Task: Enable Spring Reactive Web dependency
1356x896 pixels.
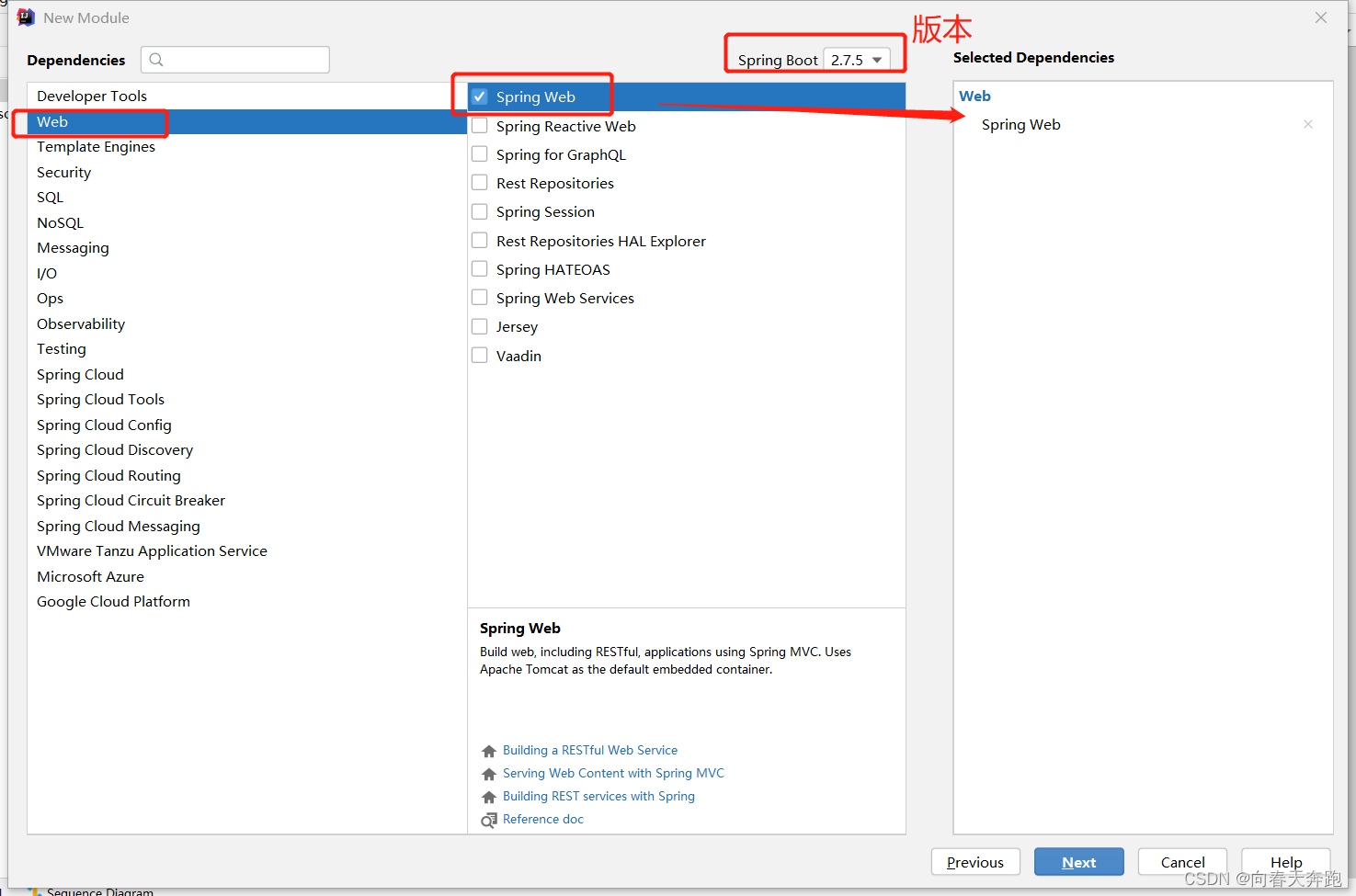Action: click(480, 126)
